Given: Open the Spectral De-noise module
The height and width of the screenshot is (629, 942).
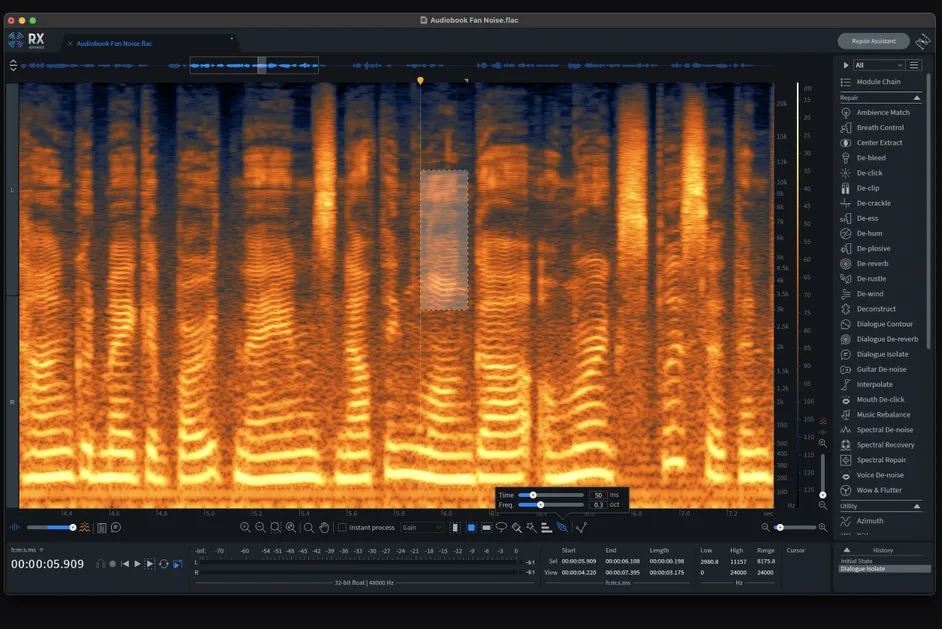Looking at the screenshot, I should (x=884, y=430).
